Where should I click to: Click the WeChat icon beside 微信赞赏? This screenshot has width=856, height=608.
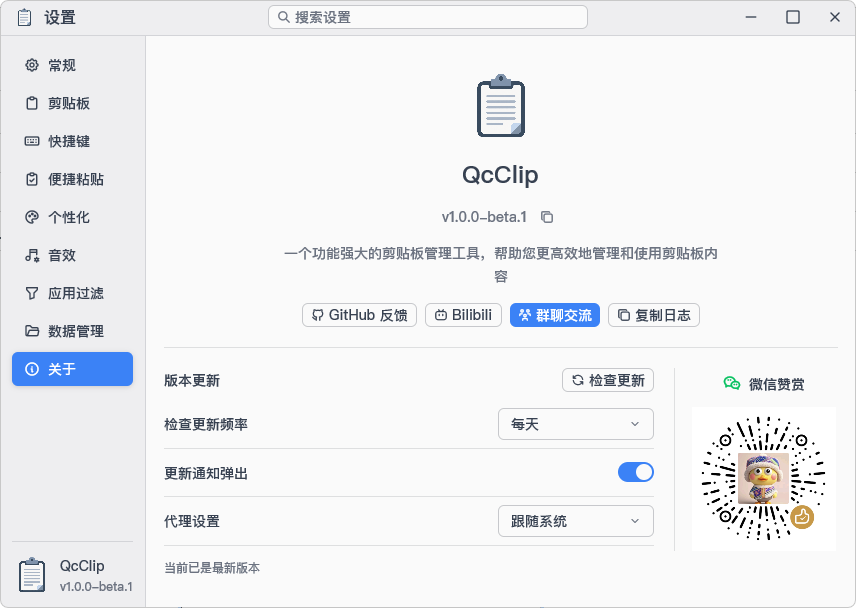point(732,384)
